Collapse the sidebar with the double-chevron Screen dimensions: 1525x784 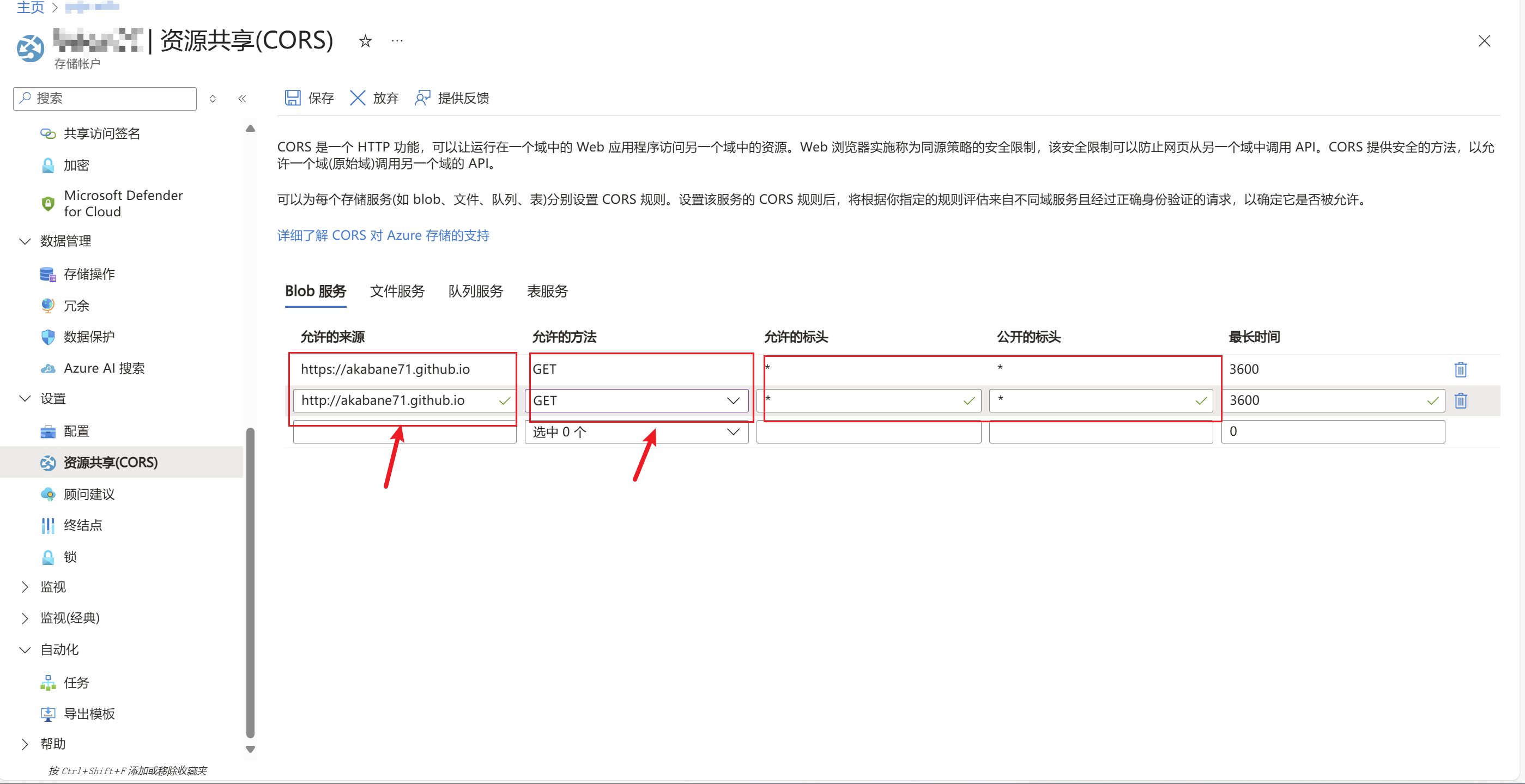(241, 98)
